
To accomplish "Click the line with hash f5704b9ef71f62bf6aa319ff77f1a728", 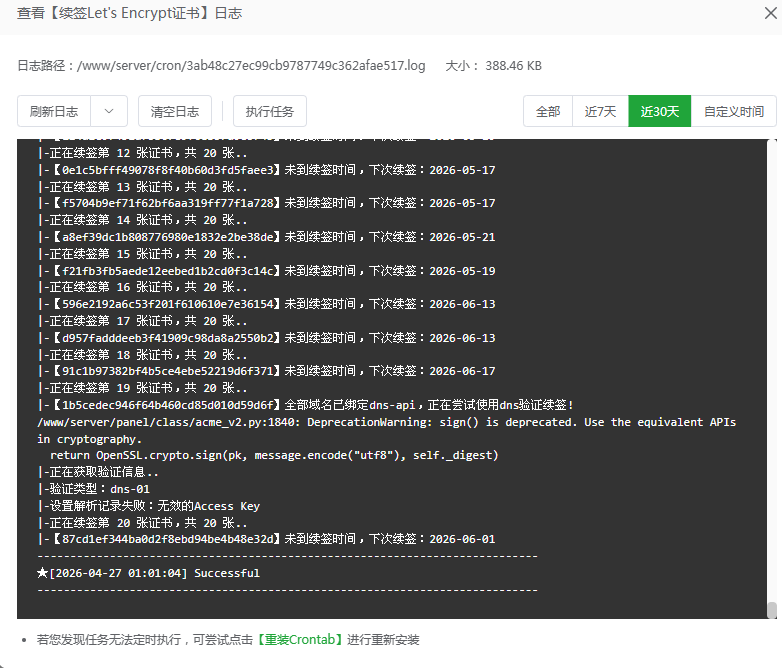I will [266, 203].
